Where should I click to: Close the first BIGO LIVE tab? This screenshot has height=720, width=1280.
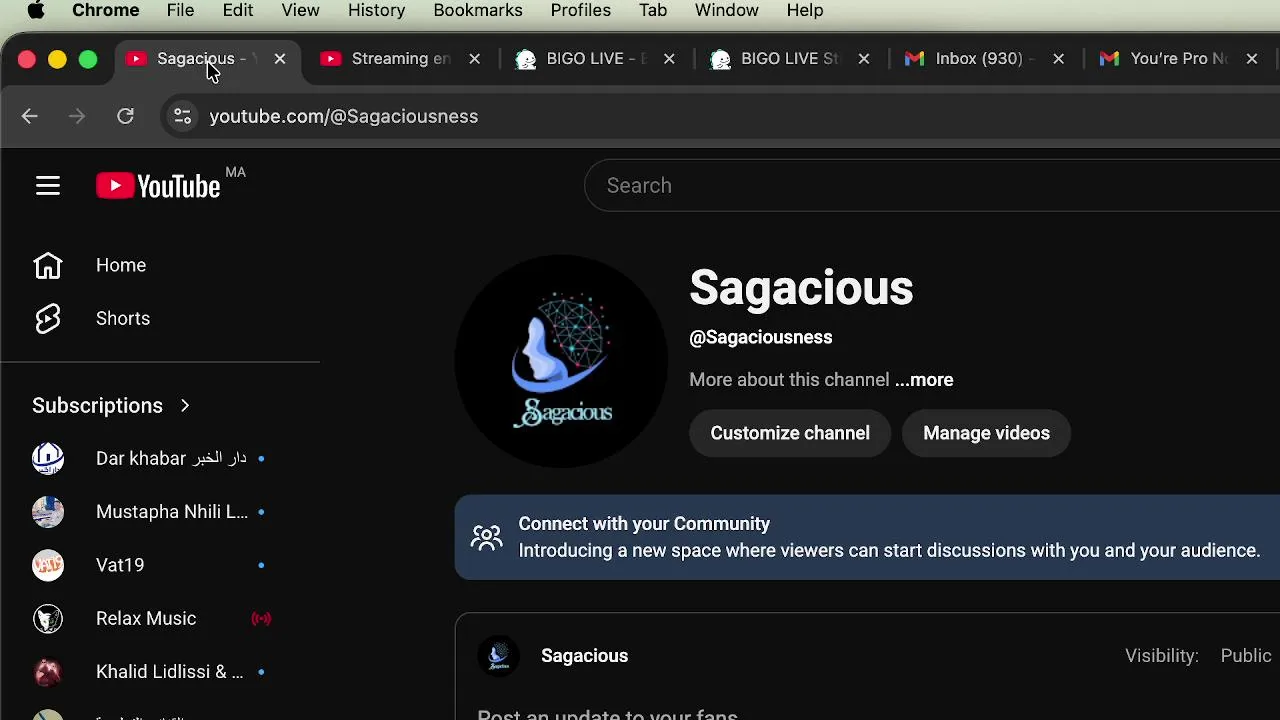[x=669, y=59]
